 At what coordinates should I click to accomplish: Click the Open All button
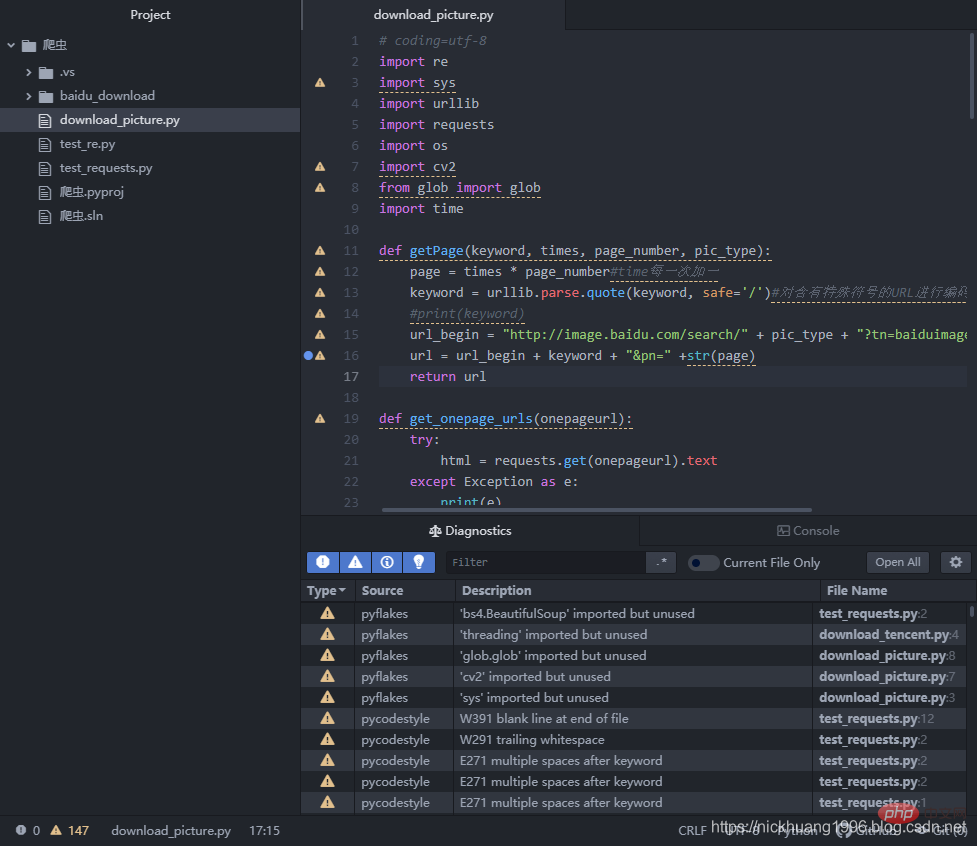[x=898, y=562]
